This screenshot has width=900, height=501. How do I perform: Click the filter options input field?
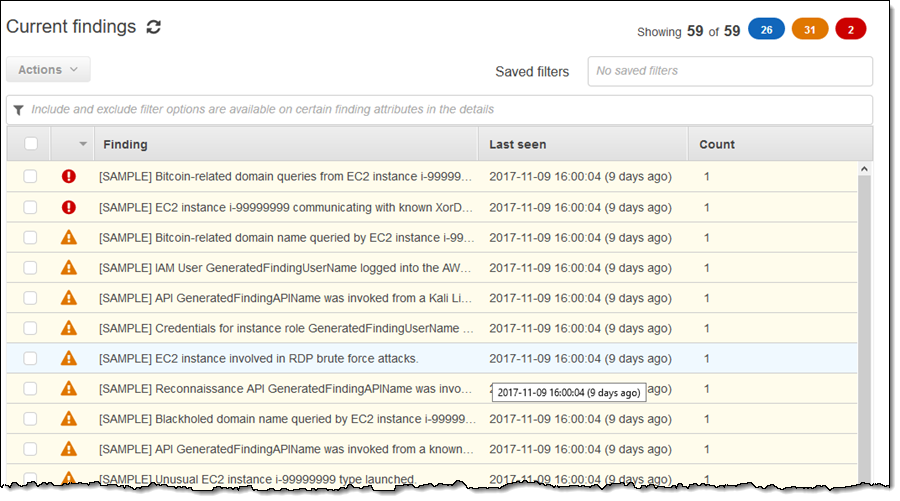pos(440,109)
